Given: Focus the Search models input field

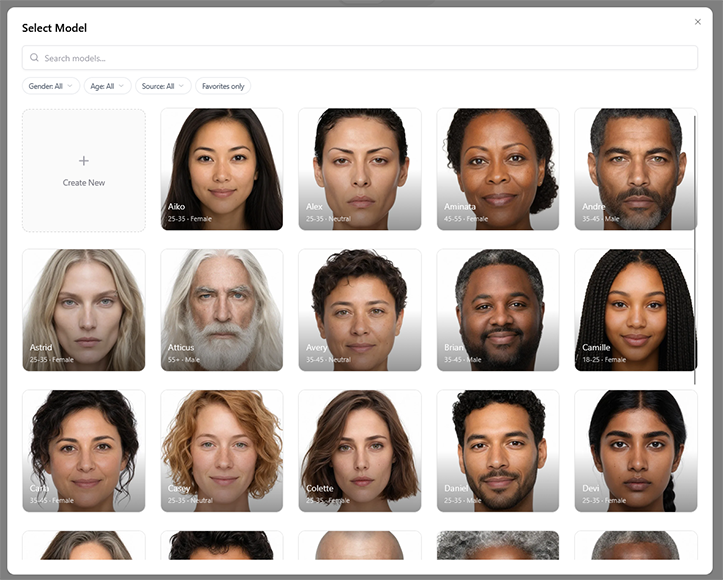Looking at the screenshot, I should click(x=360, y=58).
